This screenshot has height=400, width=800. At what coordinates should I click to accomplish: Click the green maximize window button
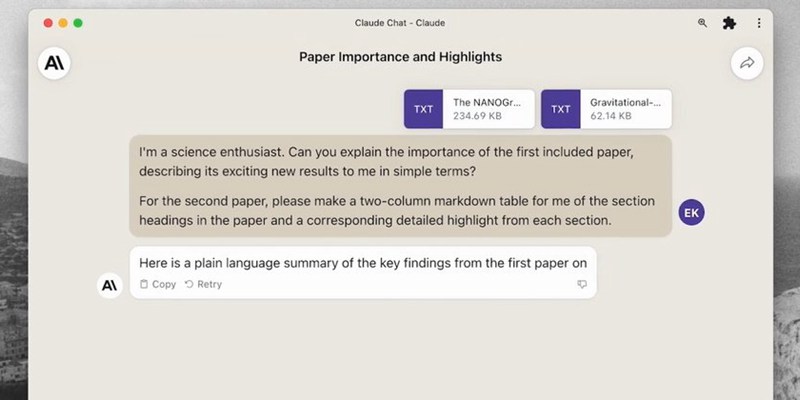tap(78, 23)
